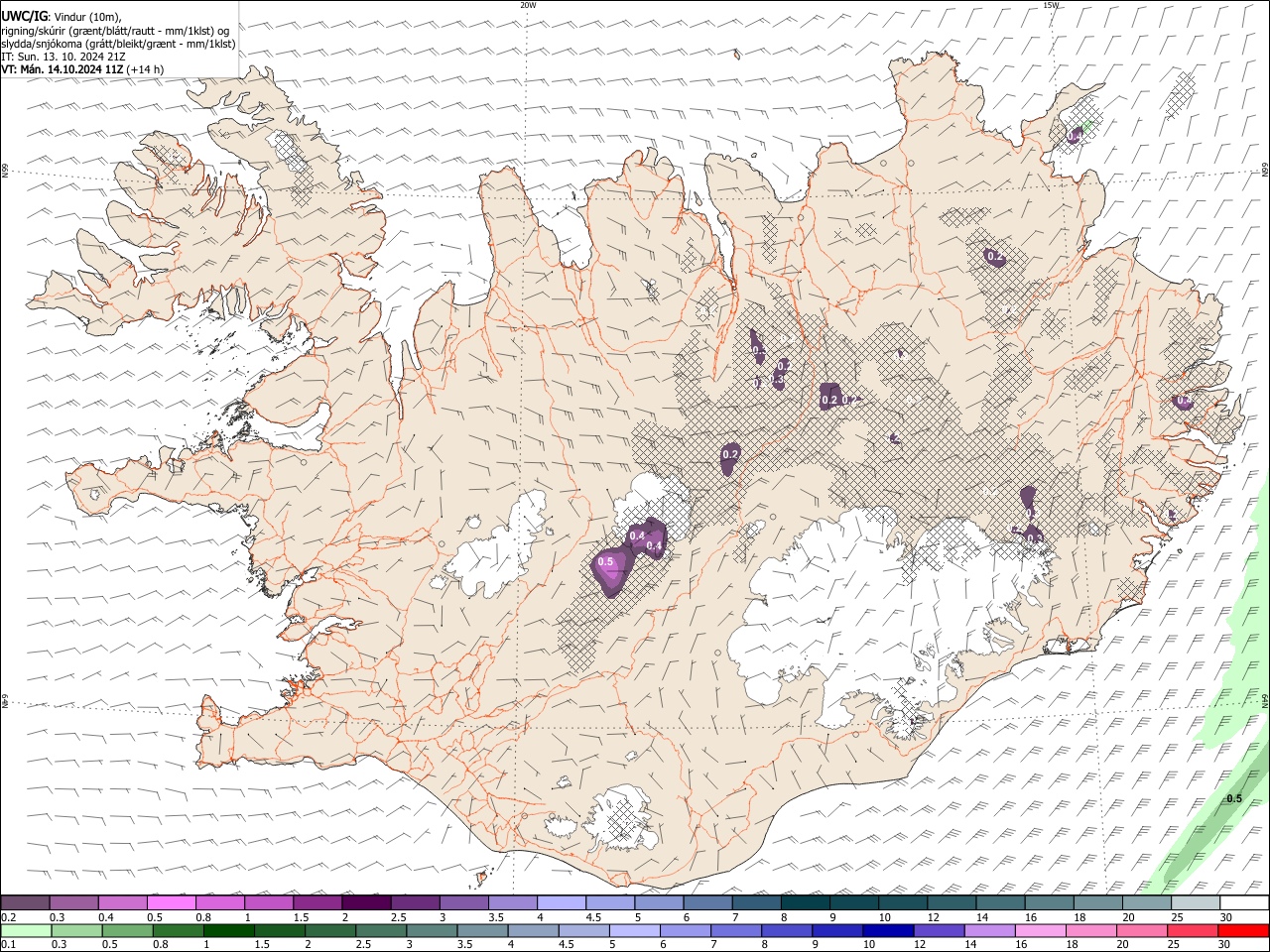Click the '20' value label in the bottom legend row

tap(1123, 945)
